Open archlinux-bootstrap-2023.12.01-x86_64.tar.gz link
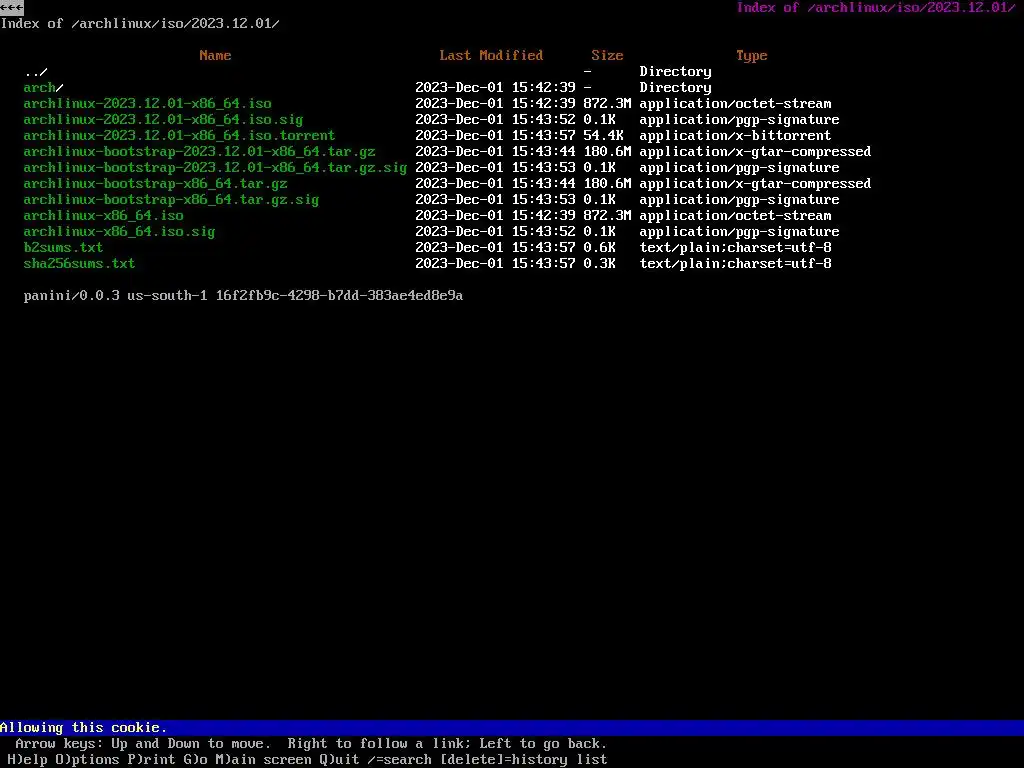 pos(199,152)
